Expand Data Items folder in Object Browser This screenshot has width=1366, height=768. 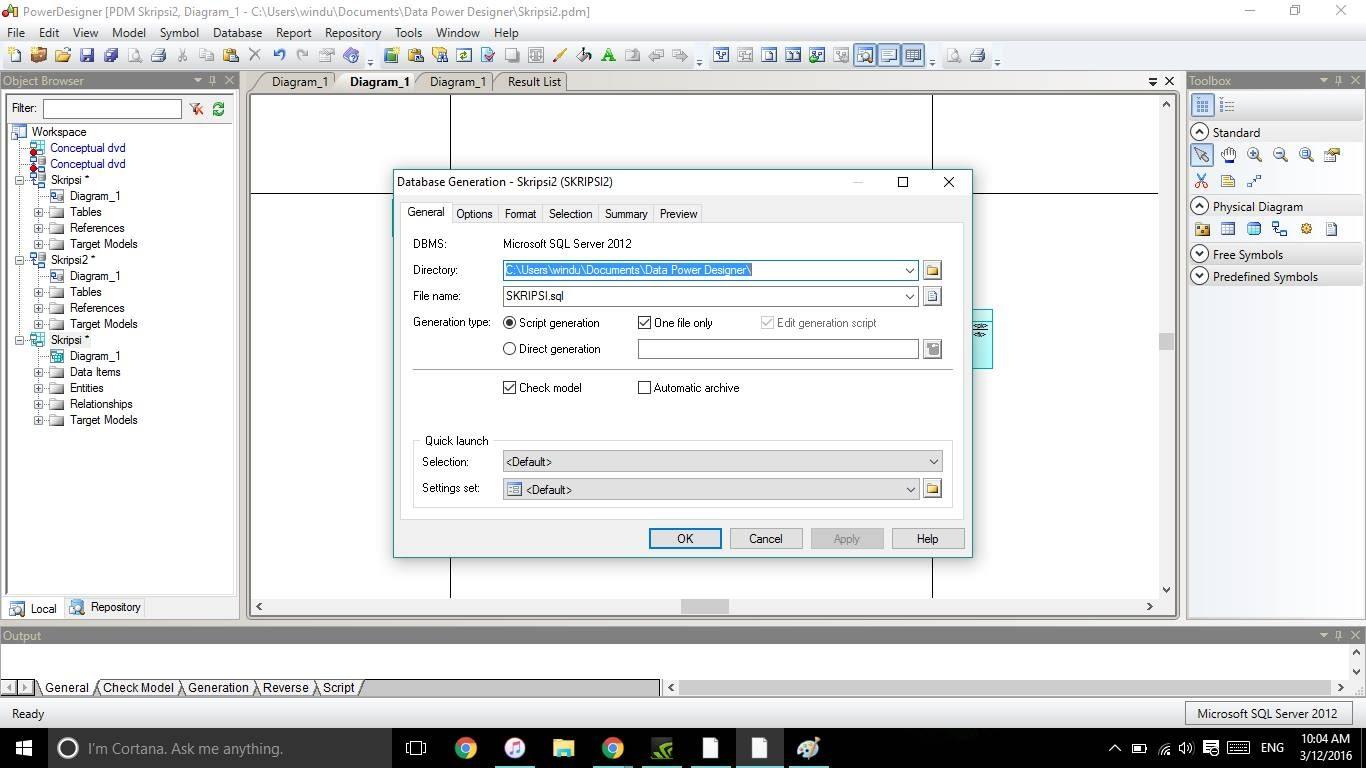[39, 372]
